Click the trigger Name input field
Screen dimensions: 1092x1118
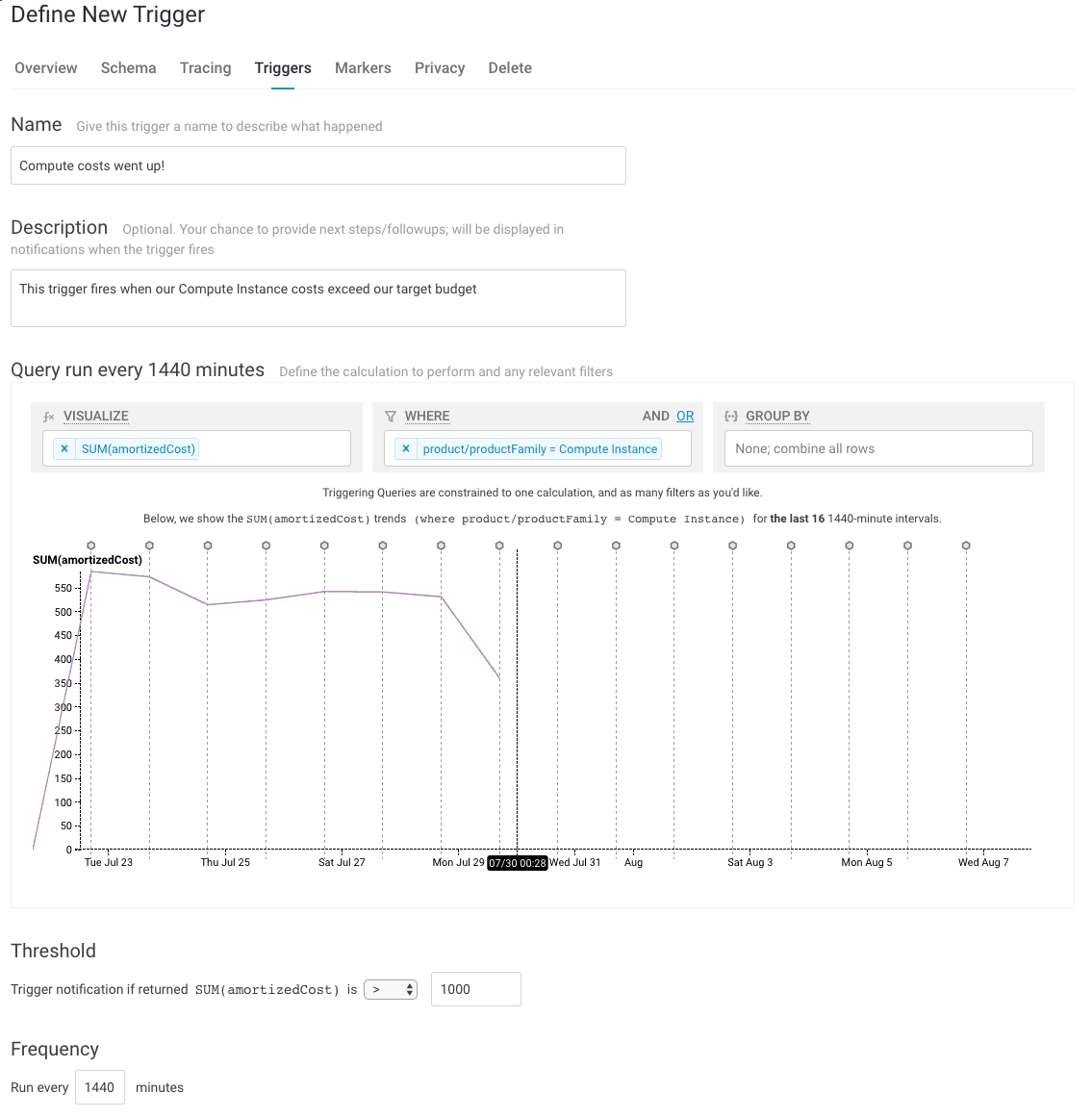pos(317,165)
